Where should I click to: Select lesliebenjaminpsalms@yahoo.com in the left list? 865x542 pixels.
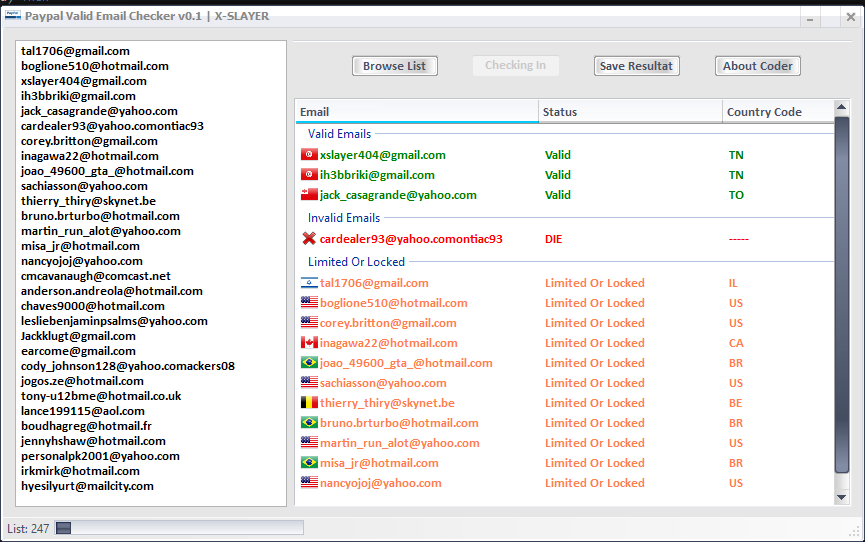(114, 321)
